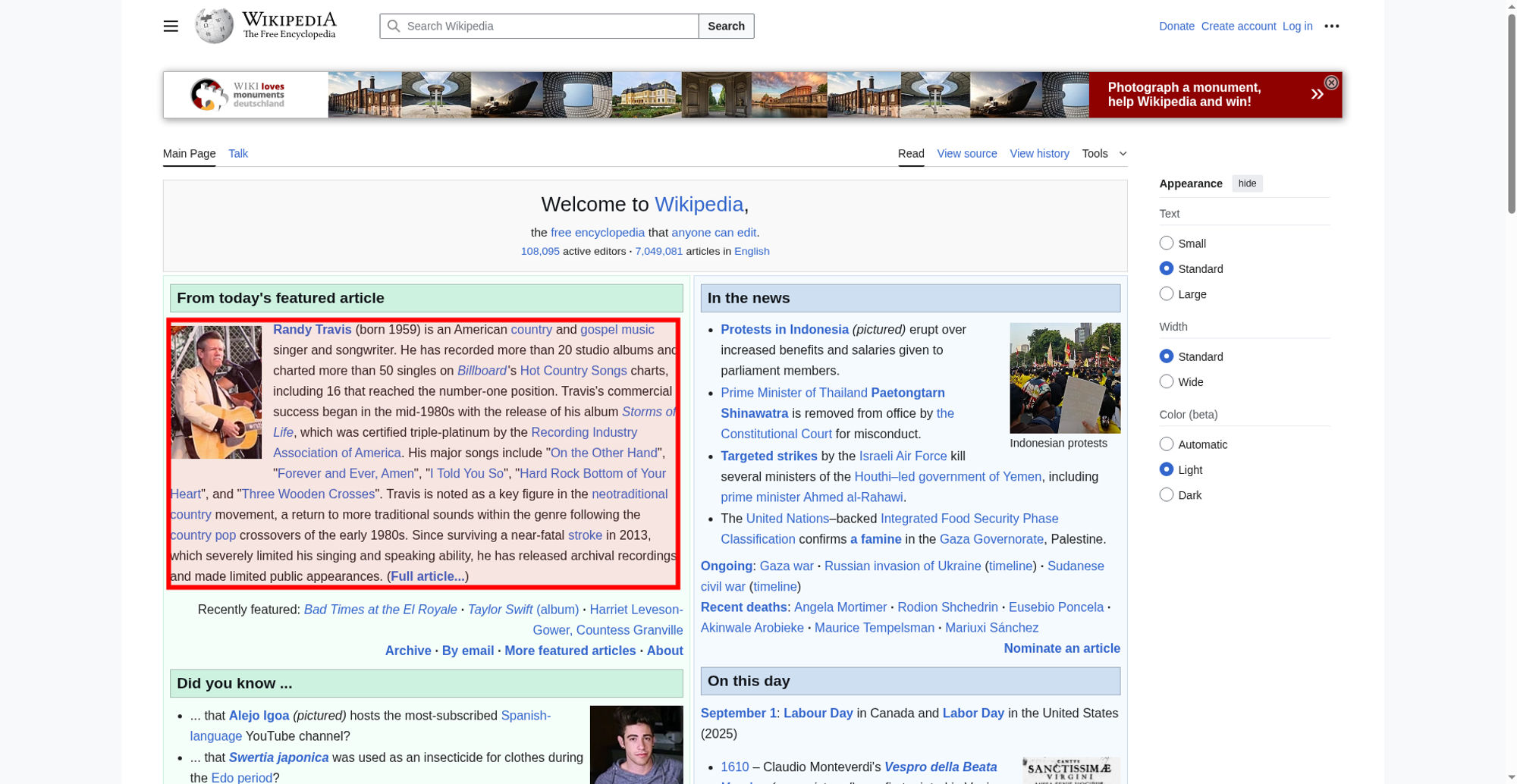Click the Angela Mortimer recent death link

pos(840,607)
